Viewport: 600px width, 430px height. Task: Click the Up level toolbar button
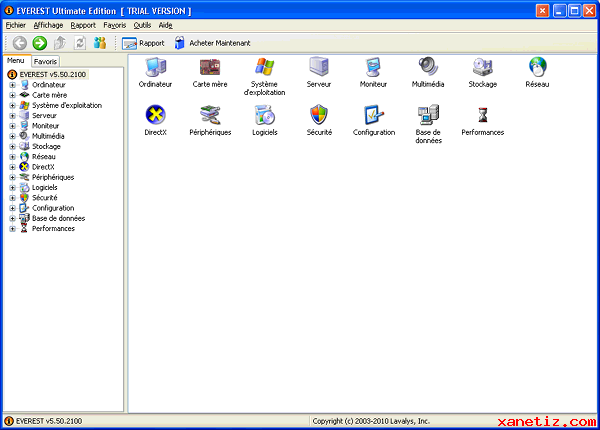[60, 43]
